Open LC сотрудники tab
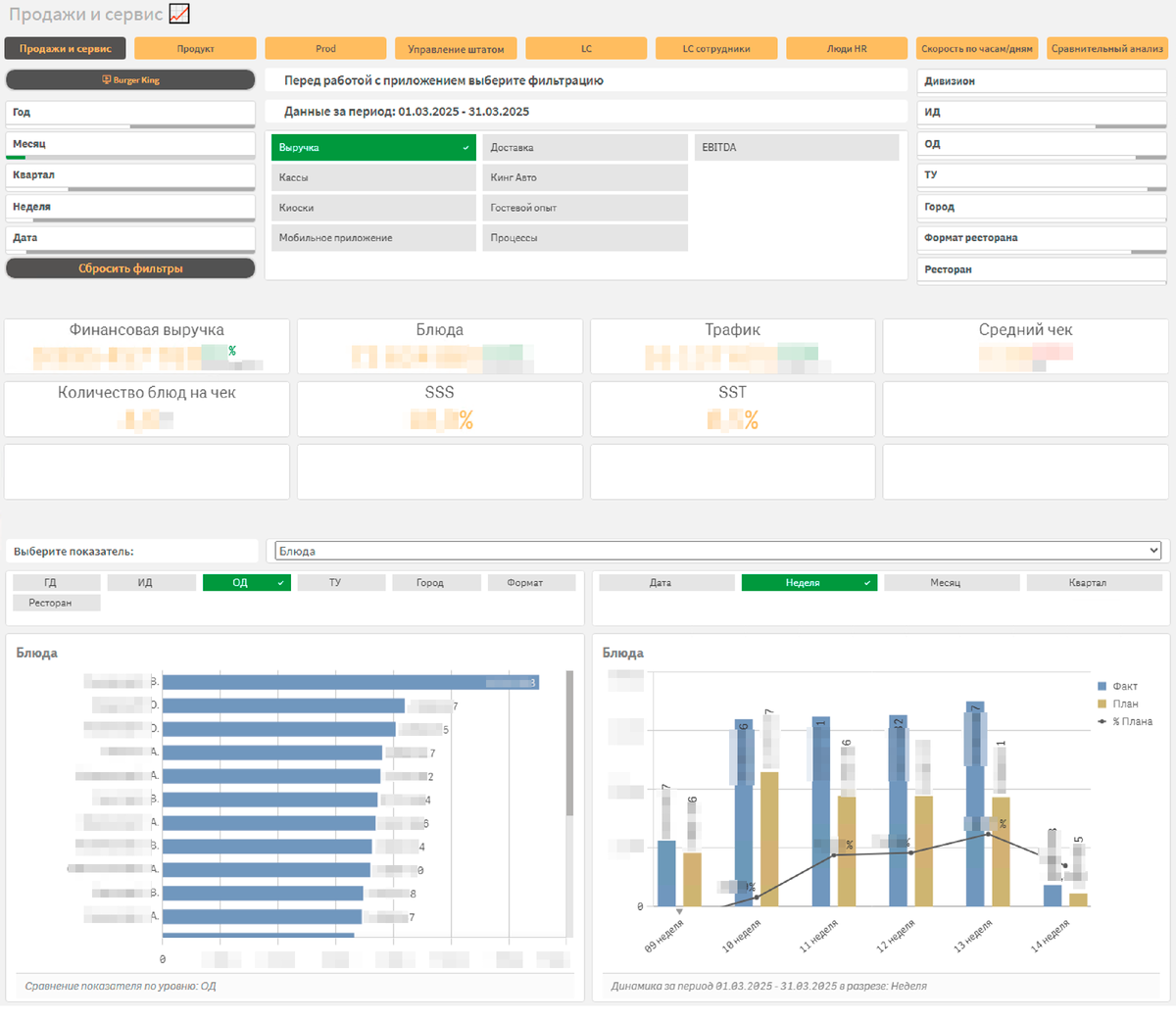The height and width of the screenshot is (1020, 1176). tap(716, 48)
